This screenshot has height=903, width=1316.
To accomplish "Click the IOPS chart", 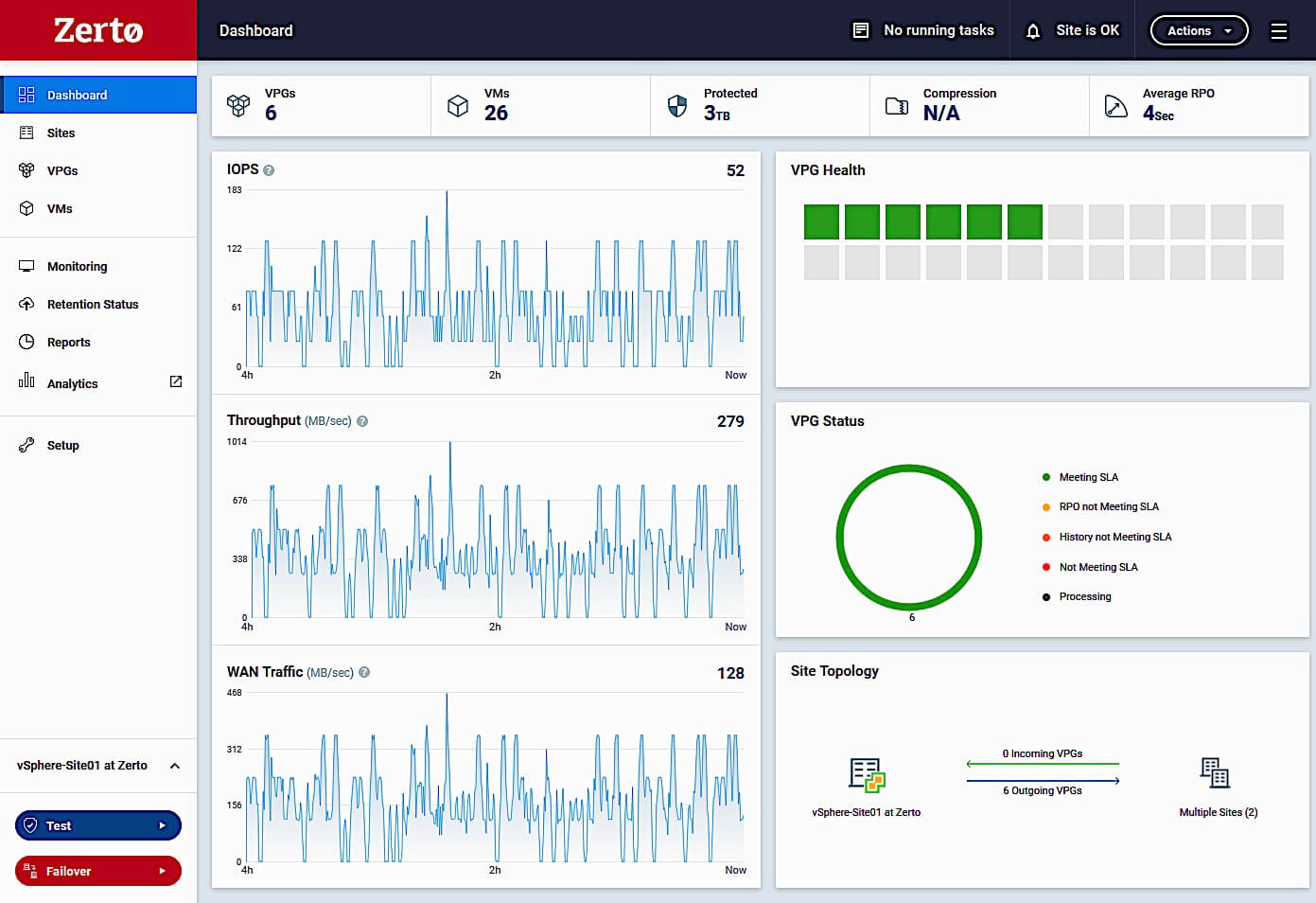I will pos(495,278).
